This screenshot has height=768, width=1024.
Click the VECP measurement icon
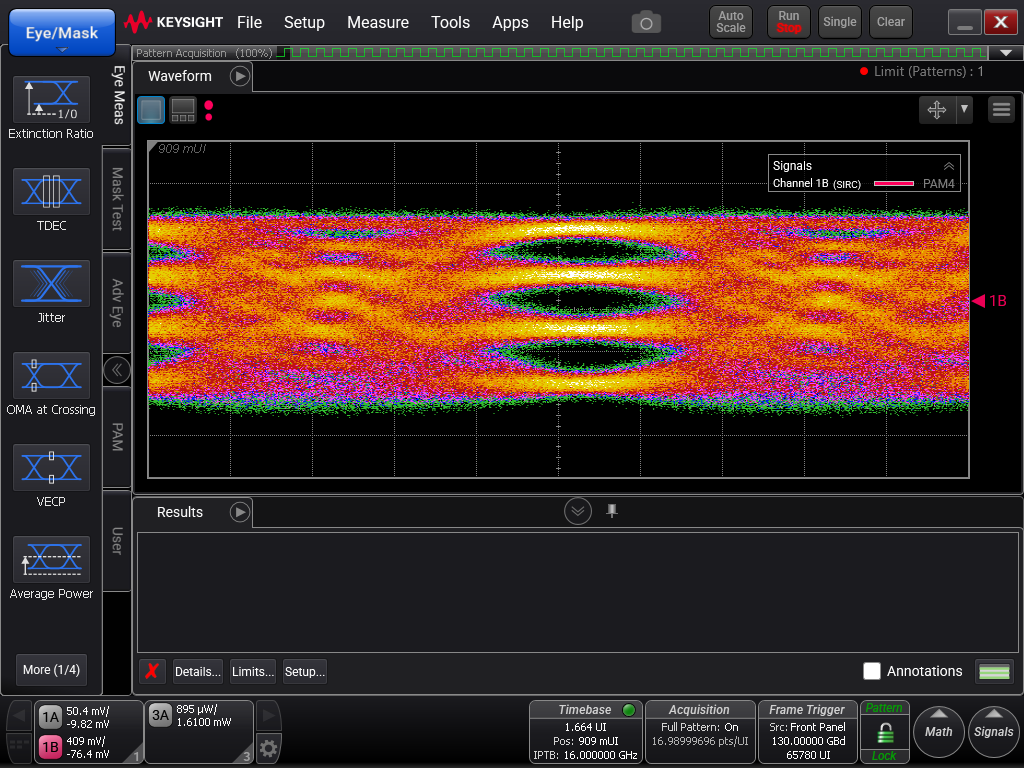[x=51, y=467]
